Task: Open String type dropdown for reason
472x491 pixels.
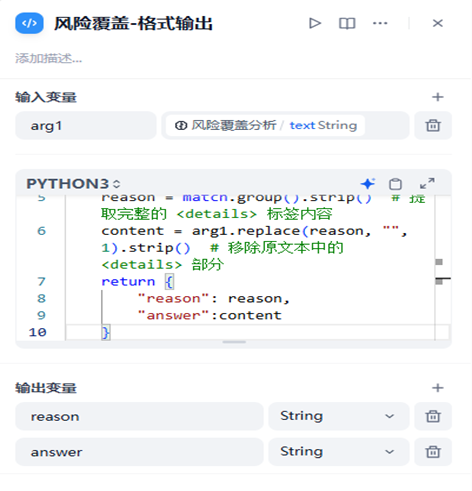Action: point(339,416)
